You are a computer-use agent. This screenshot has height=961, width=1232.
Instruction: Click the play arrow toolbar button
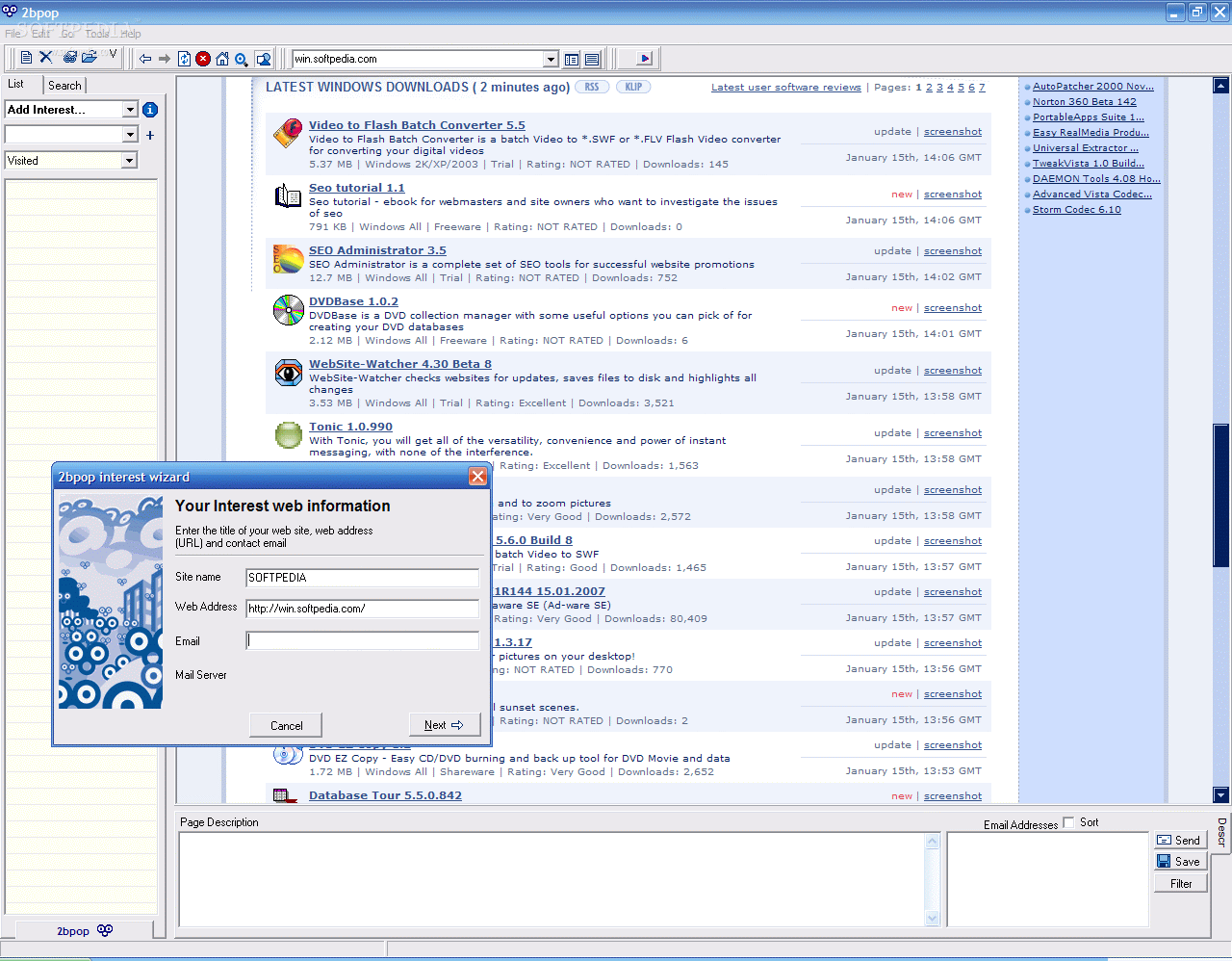click(x=645, y=59)
